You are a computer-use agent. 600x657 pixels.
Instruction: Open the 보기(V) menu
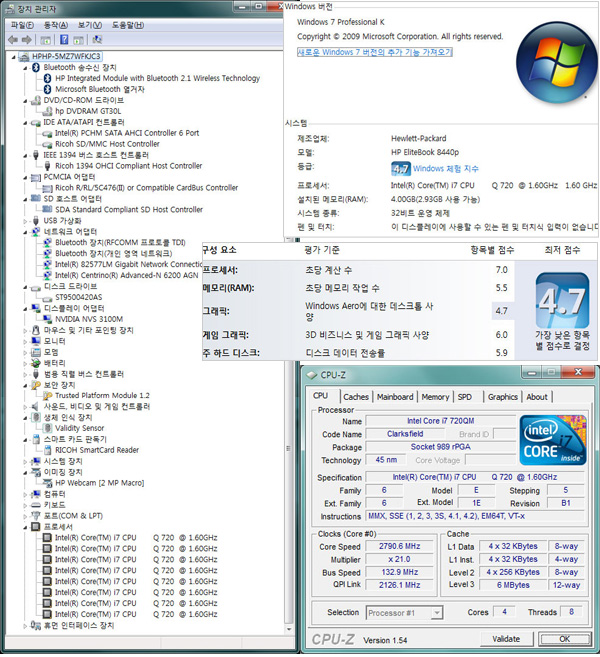[90, 25]
